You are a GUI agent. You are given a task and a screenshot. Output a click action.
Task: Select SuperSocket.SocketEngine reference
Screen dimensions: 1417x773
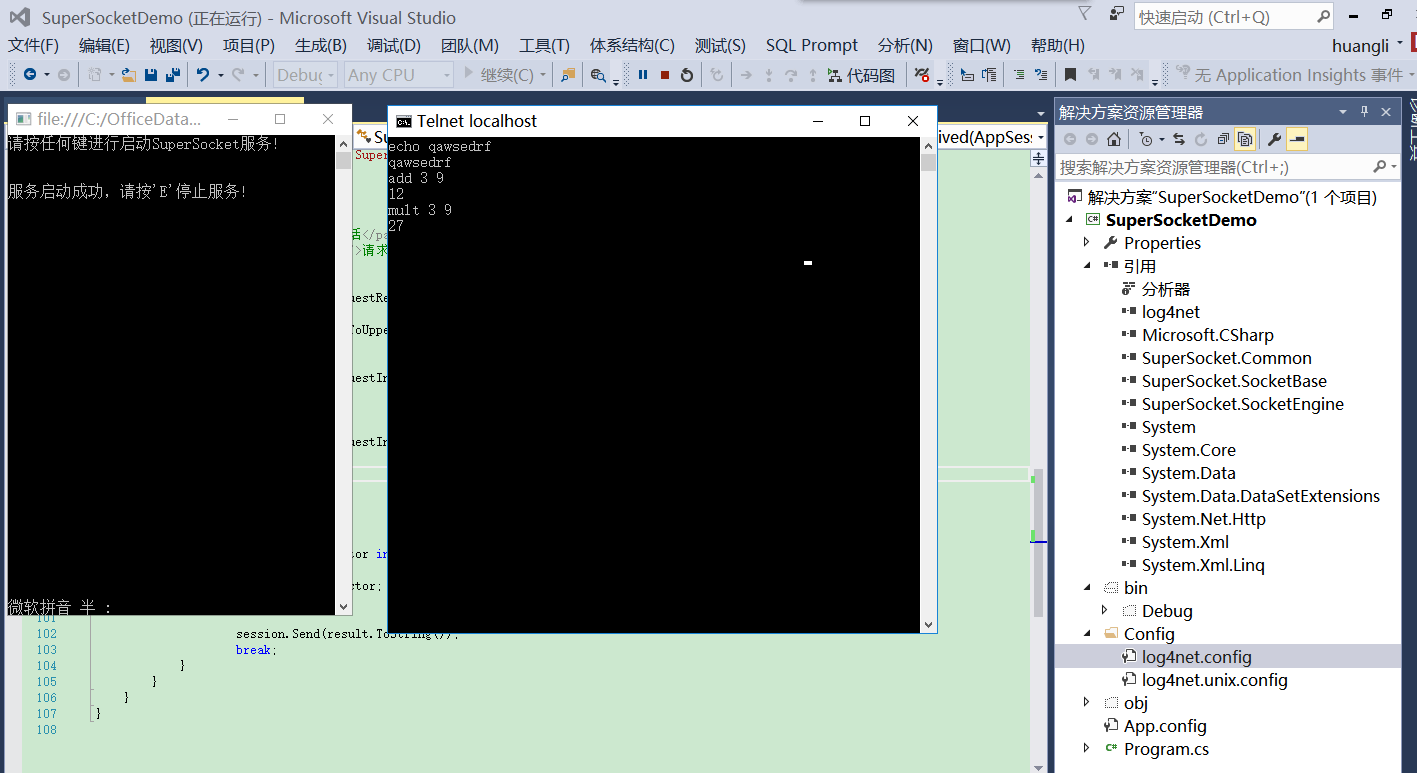tap(1243, 404)
